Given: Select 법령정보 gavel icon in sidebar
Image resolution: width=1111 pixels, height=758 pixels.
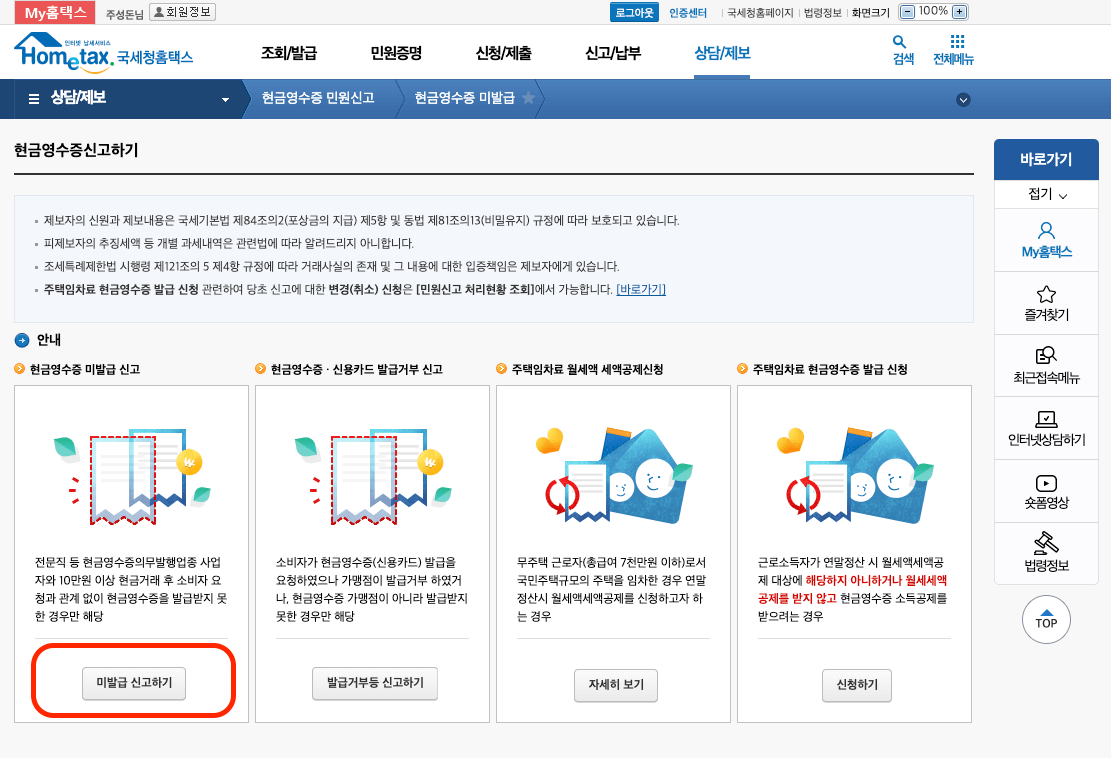Looking at the screenshot, I should click(1045, 548).
